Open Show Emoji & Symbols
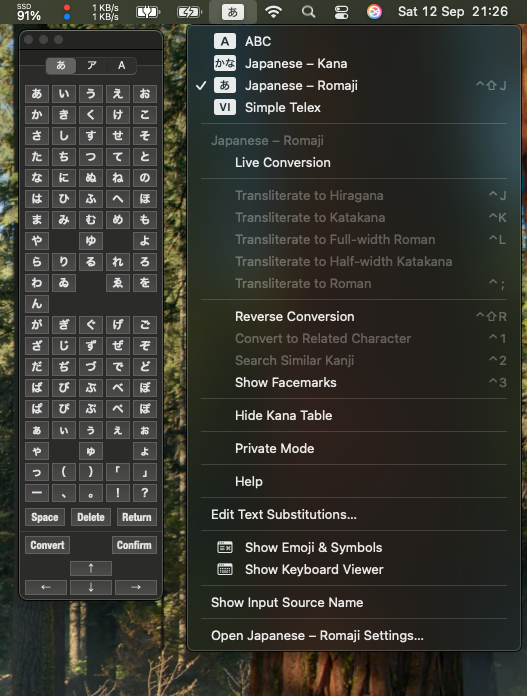The image size is (527, 696). pyautogui.click(x=313, y=547)
